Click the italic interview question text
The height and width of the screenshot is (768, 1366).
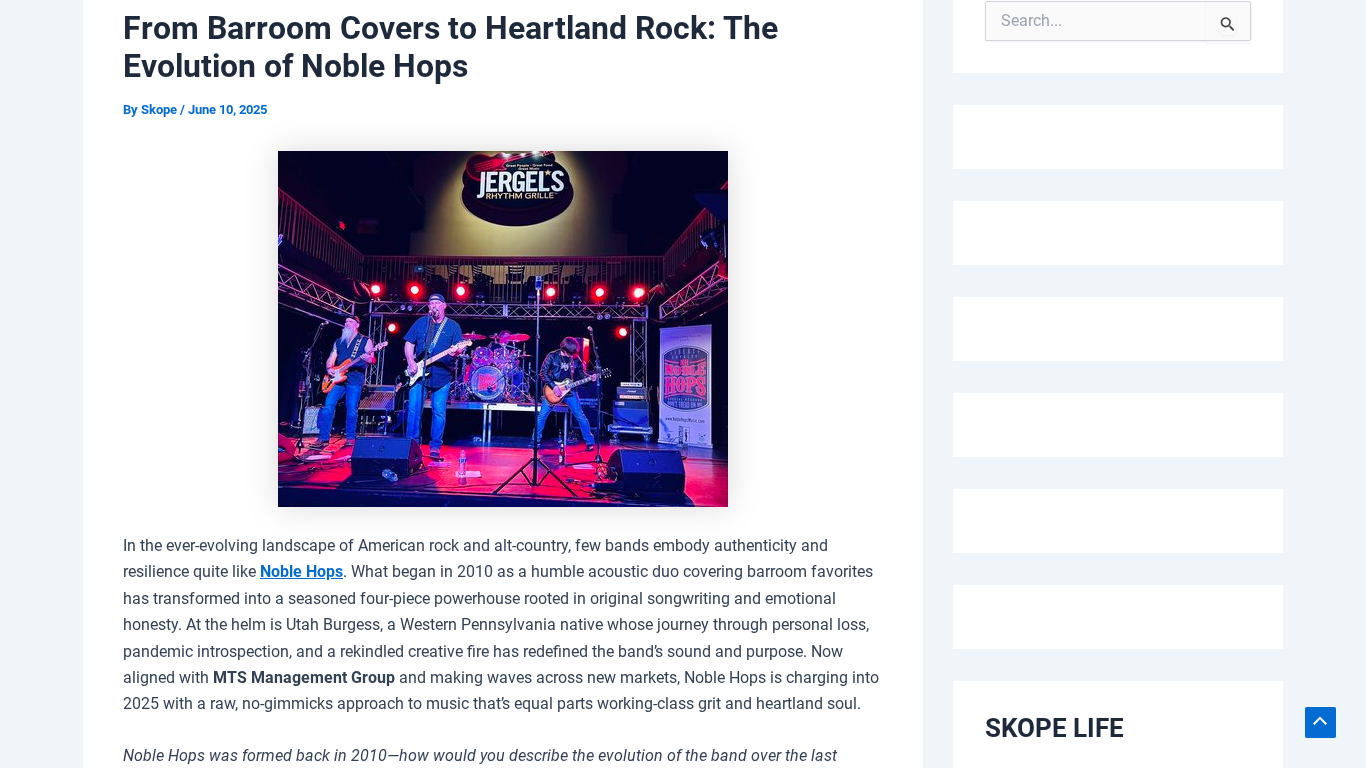coord(480,756)
